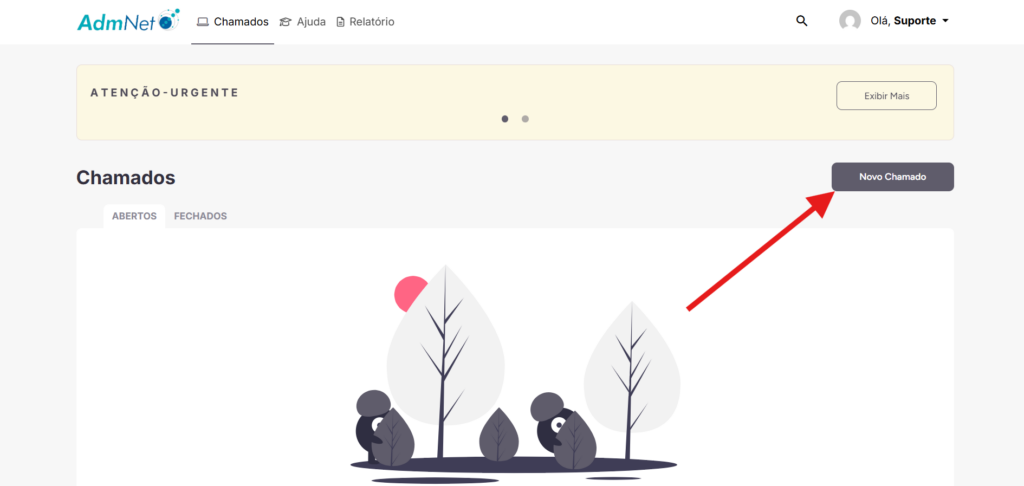Switch to the ABERTOS tab
Image resolution: width=1024 pixels, height=486 pixels.
(x=134, y=216)
